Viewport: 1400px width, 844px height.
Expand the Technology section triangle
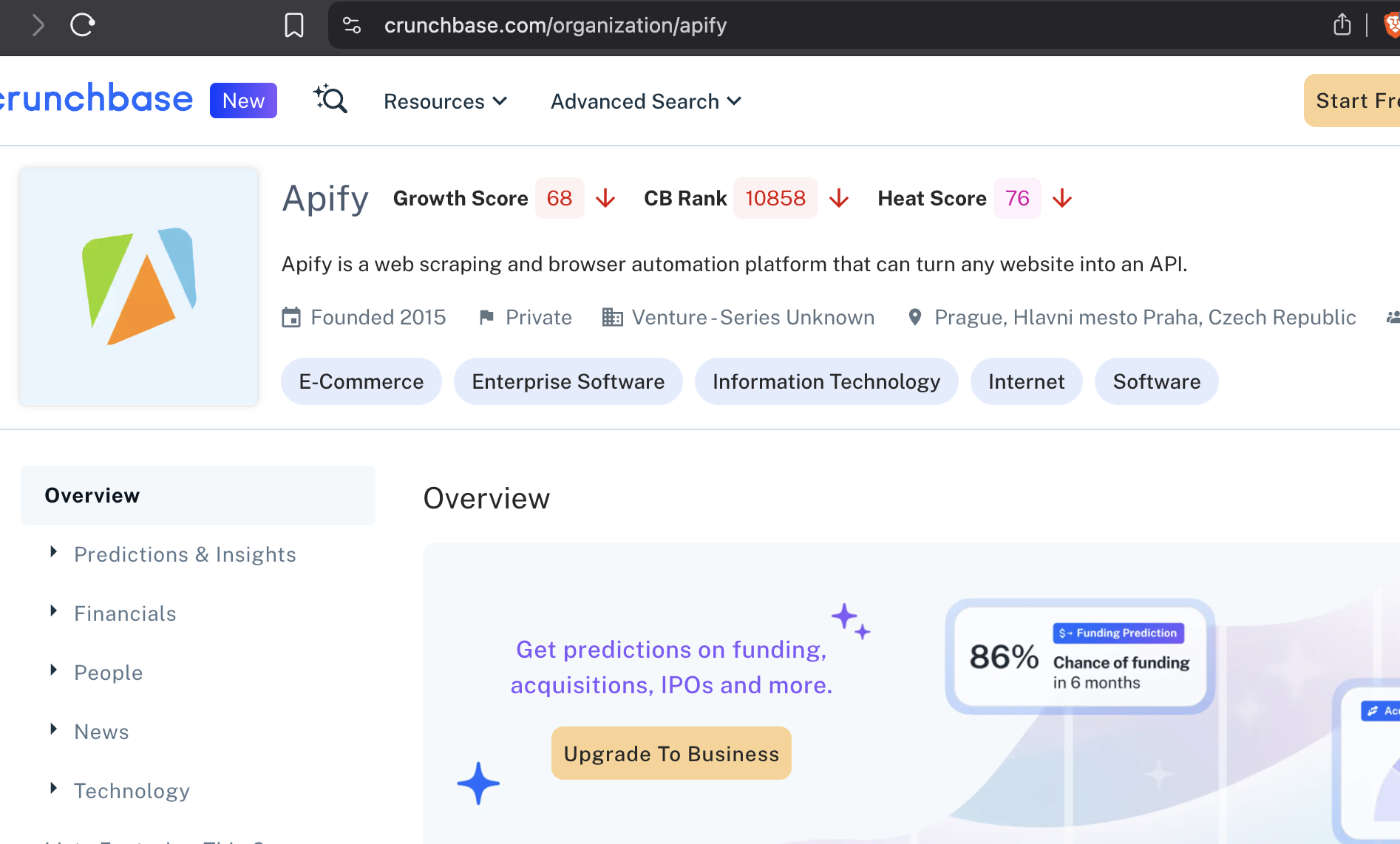[53, 789]
